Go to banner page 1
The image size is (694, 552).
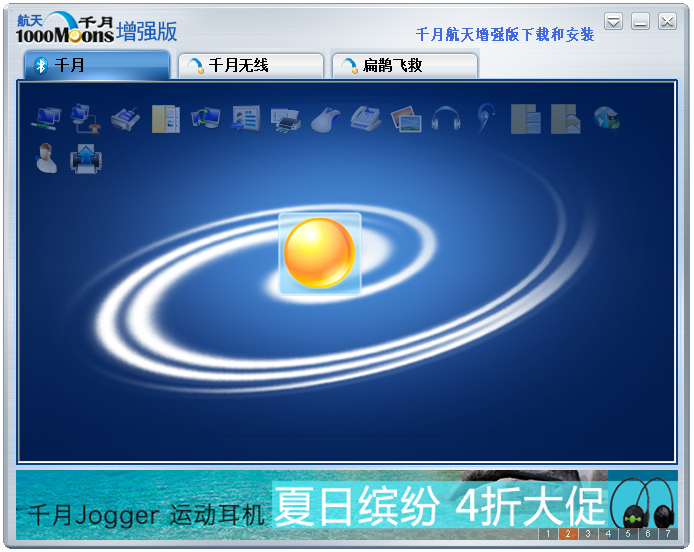[x=548, y=533]
